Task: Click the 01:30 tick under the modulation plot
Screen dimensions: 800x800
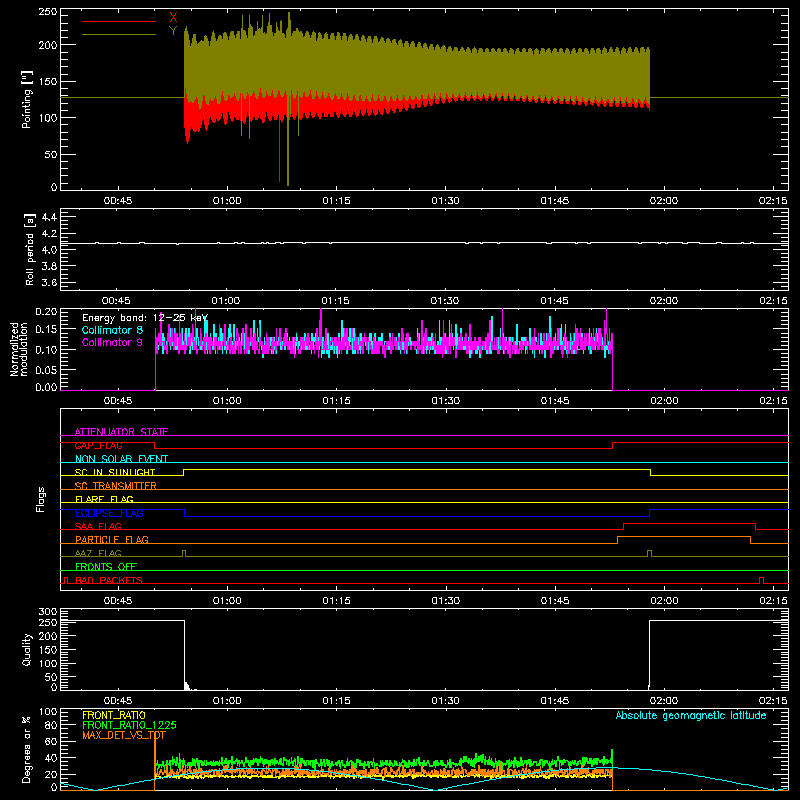Action: (x=445, y=401)
